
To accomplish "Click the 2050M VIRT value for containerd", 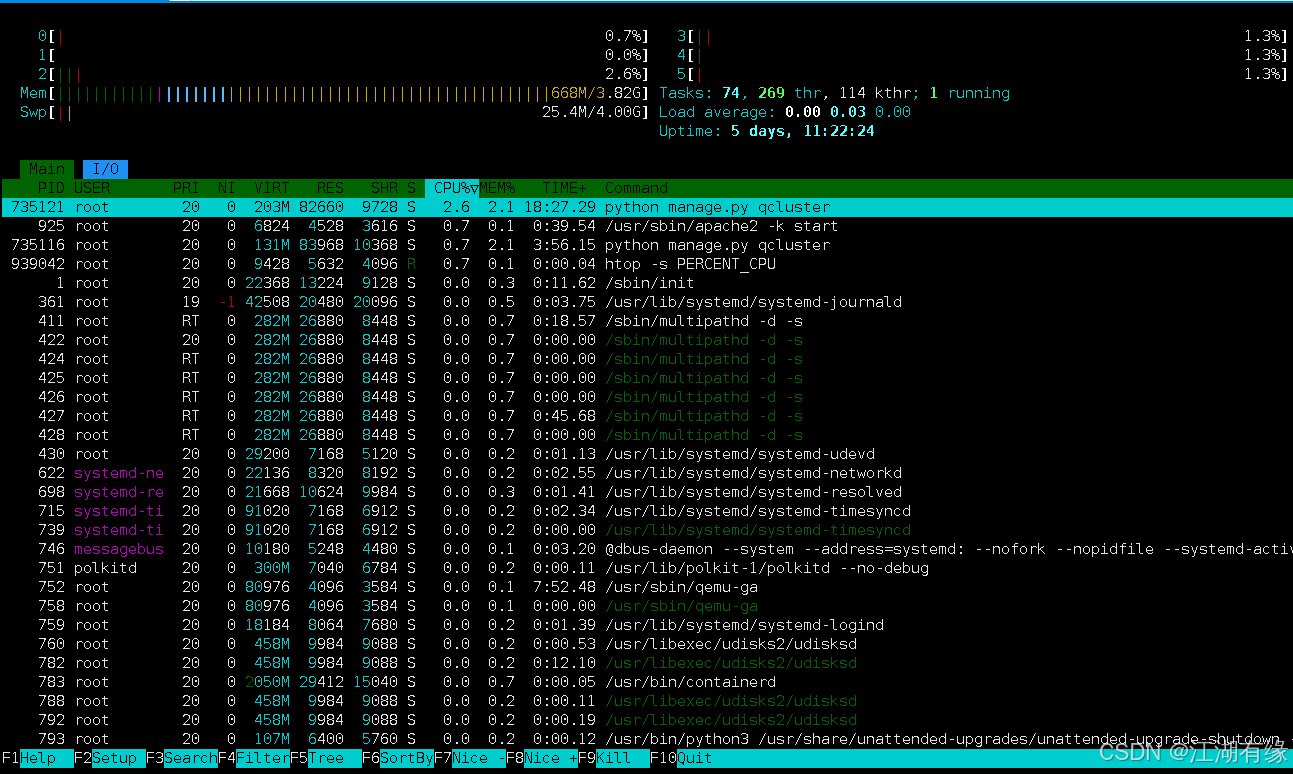I will coord(268,682).
